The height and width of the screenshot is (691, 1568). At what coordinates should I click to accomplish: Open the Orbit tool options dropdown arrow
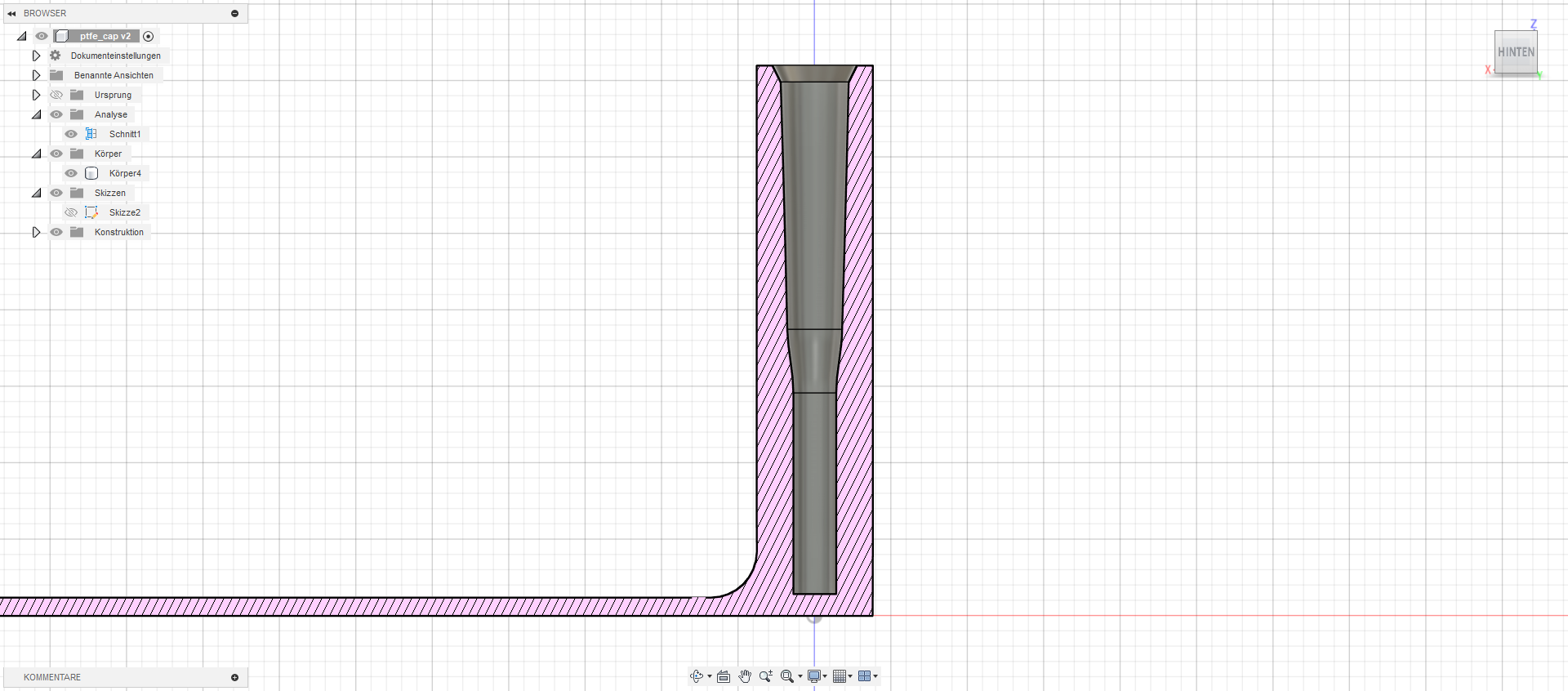(x=710, y=676)
